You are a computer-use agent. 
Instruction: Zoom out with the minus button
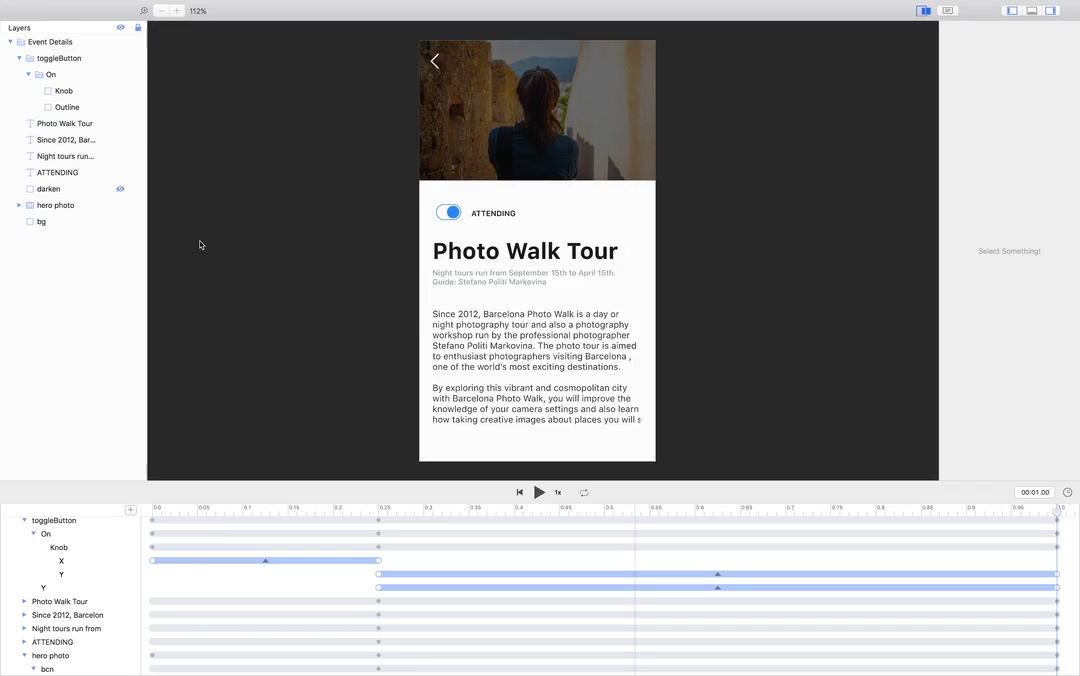(x=161, y=11)
